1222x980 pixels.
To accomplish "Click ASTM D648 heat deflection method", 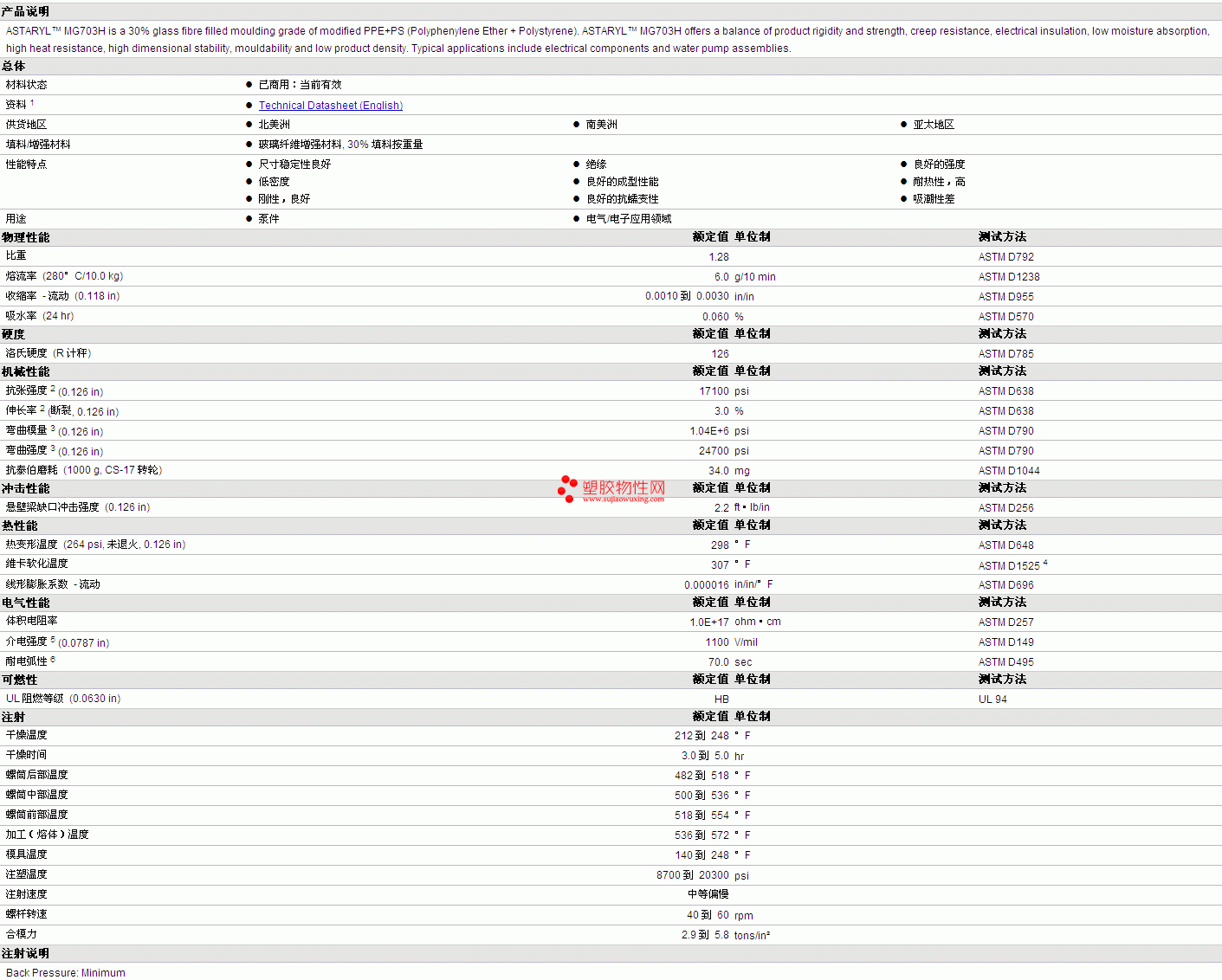I will click(x=1006, y=545).
